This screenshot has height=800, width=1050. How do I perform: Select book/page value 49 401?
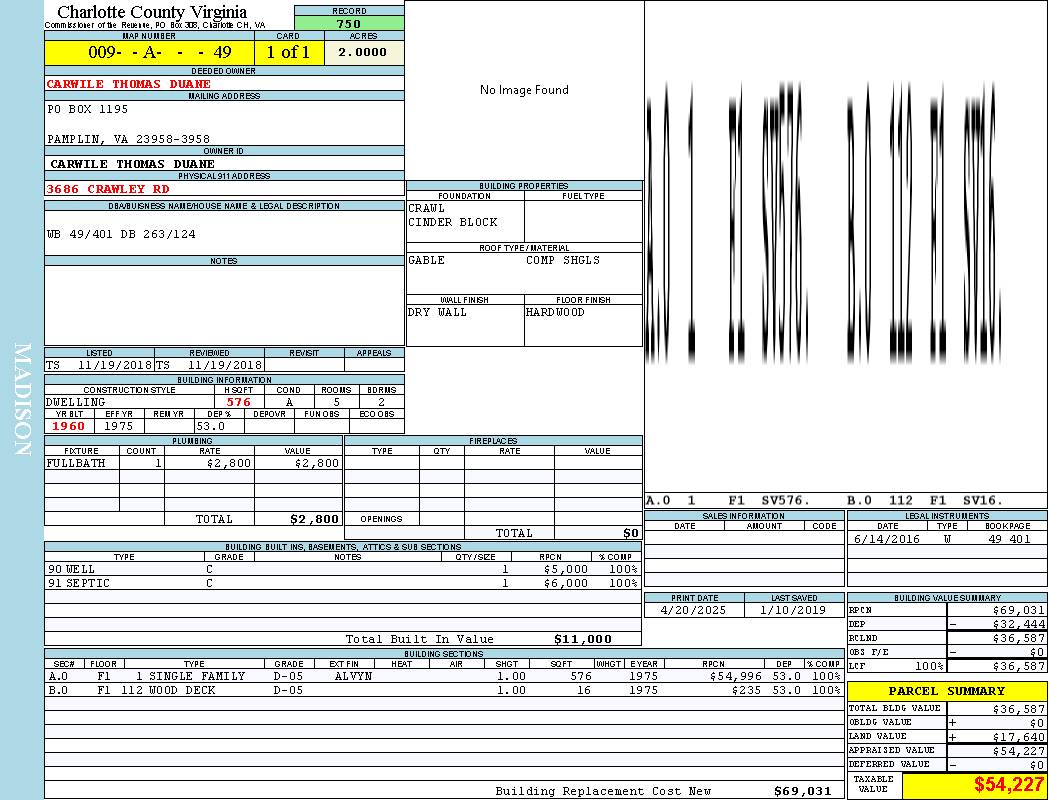pos(1009,539)
